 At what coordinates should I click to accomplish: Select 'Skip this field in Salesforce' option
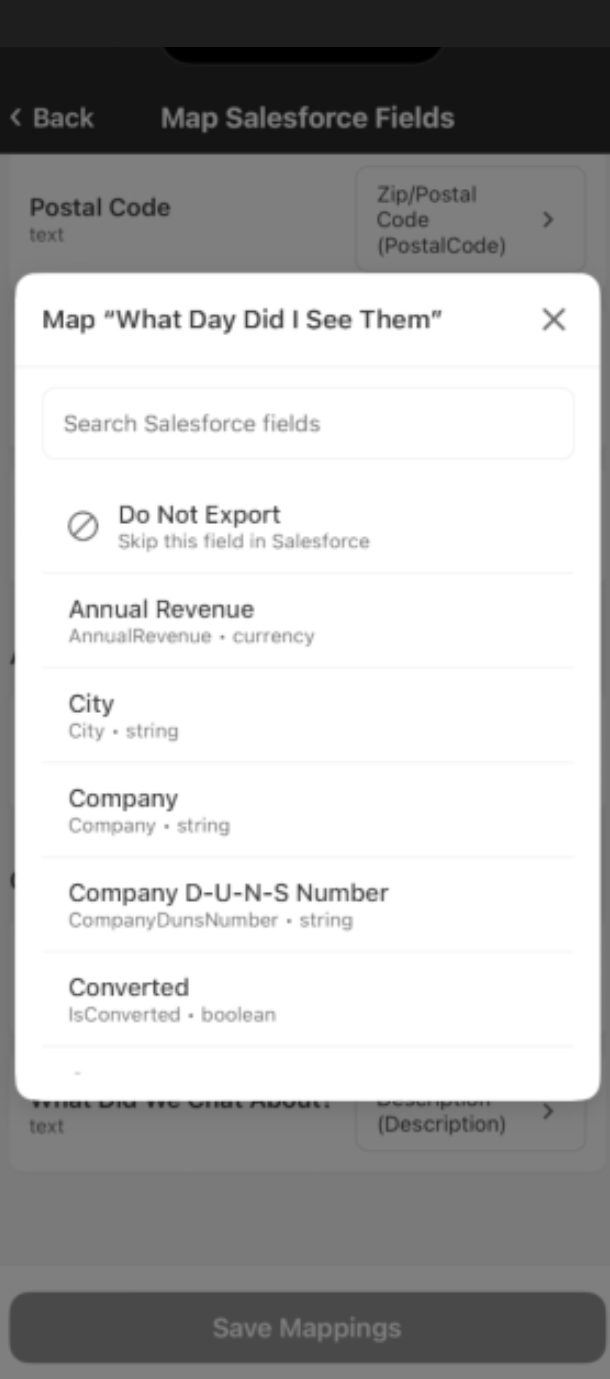[243, 542]
